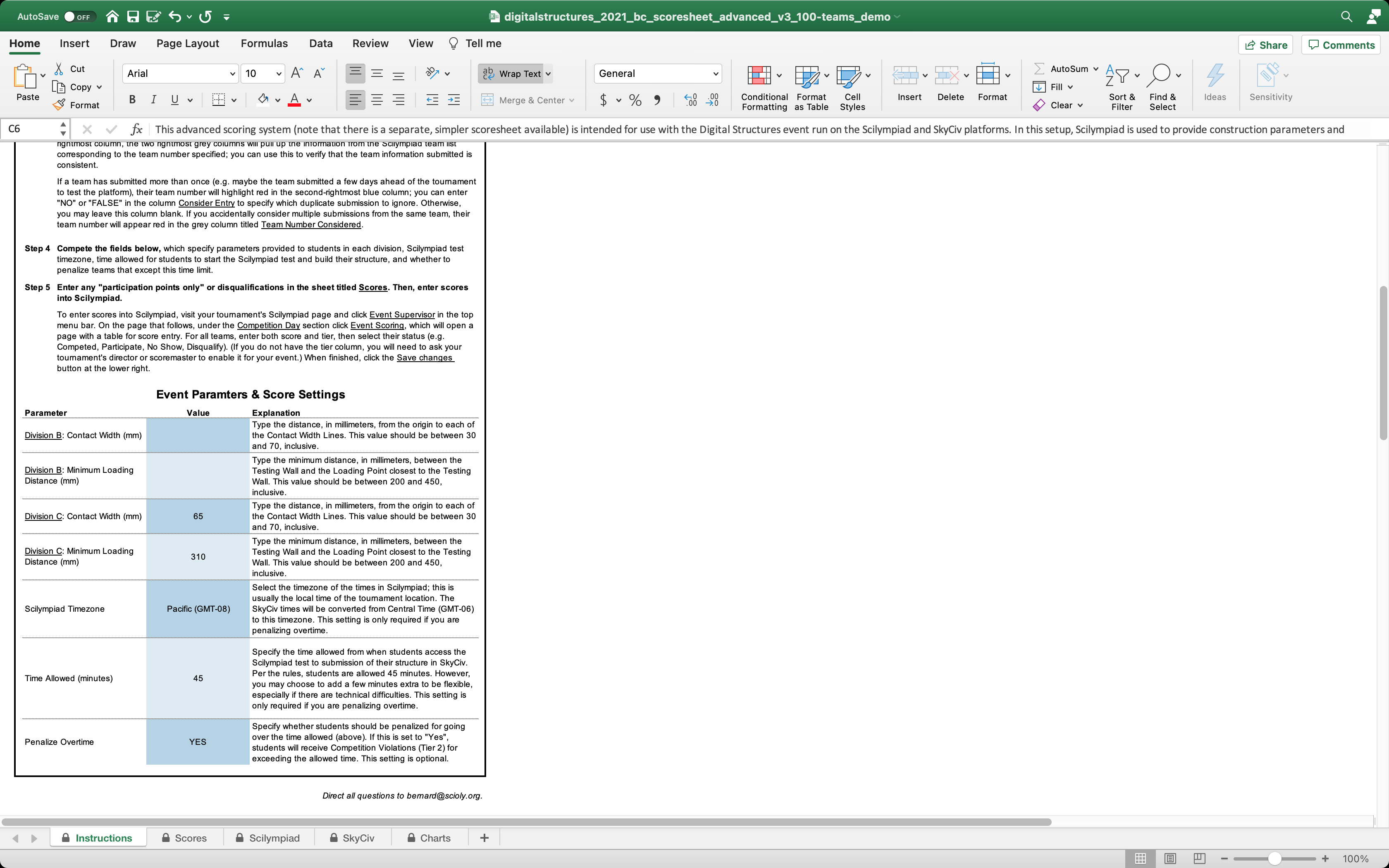Expand the General number format dropdown
Viewport: 1389px width, 868px height.
pos(715,74)
